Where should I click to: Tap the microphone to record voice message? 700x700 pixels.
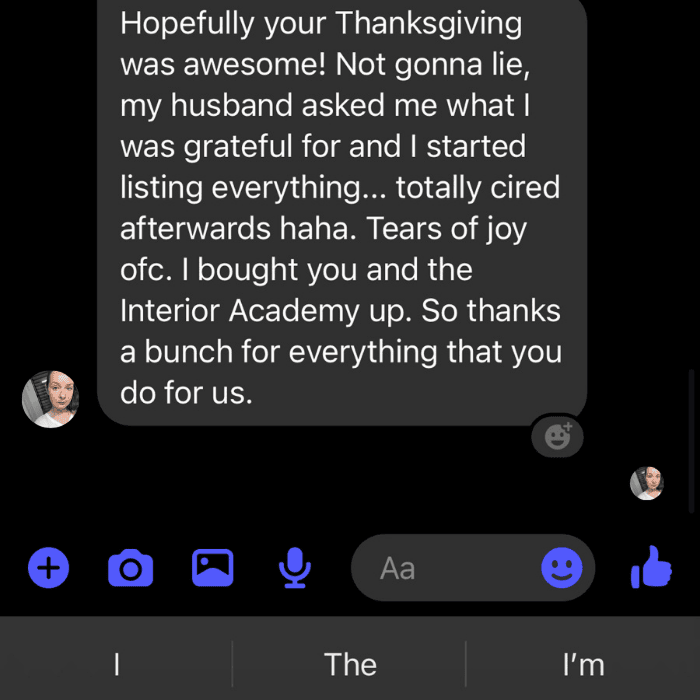(x=295, y=567)
